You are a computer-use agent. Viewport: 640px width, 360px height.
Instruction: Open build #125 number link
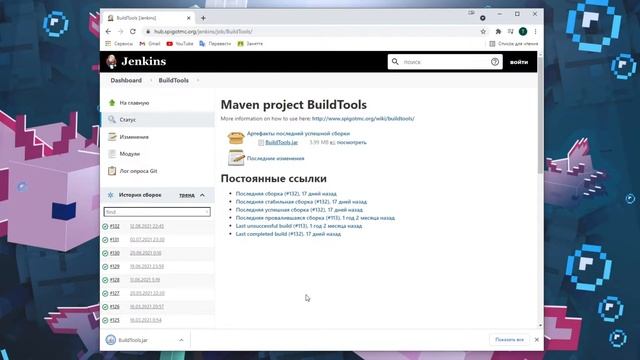coord(115,320)
